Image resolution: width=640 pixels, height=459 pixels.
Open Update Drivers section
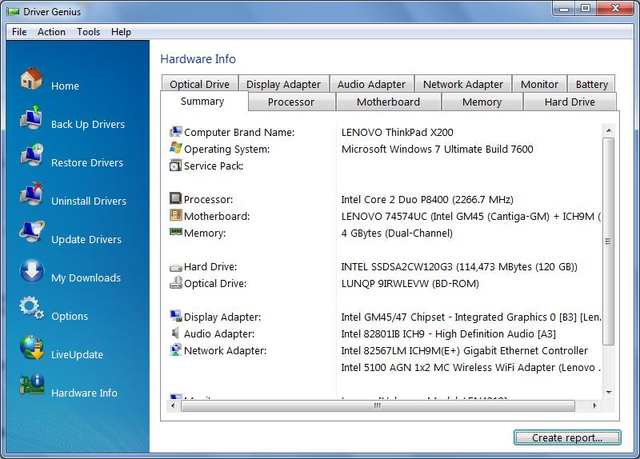86,239
